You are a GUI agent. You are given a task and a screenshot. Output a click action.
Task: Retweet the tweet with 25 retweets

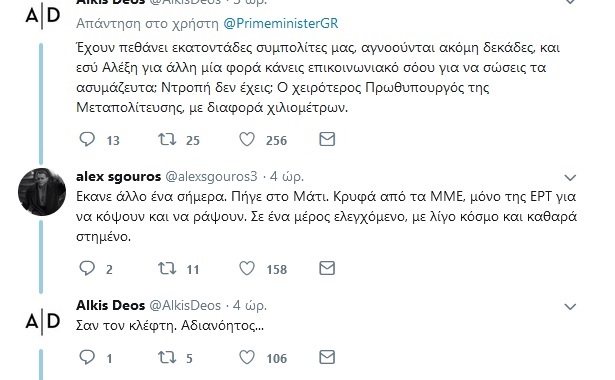(x=167, y=139)
